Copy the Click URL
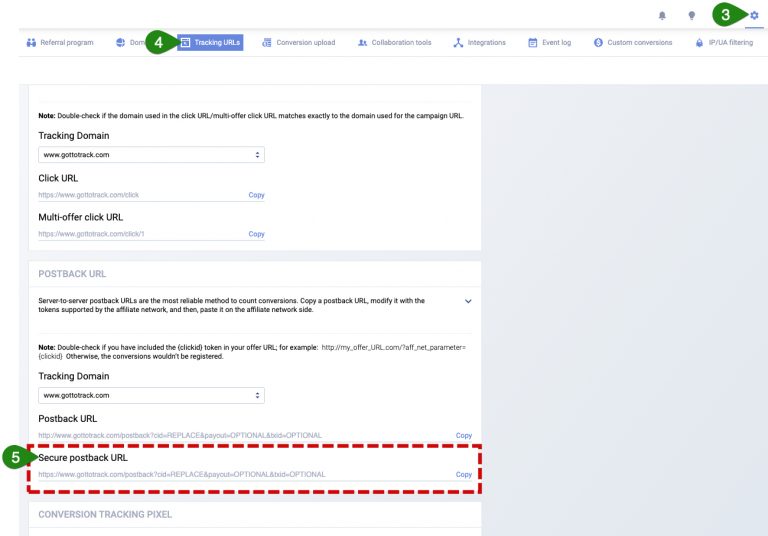The width and height of the screenshot is (768, 536). (x=256, y=195)
